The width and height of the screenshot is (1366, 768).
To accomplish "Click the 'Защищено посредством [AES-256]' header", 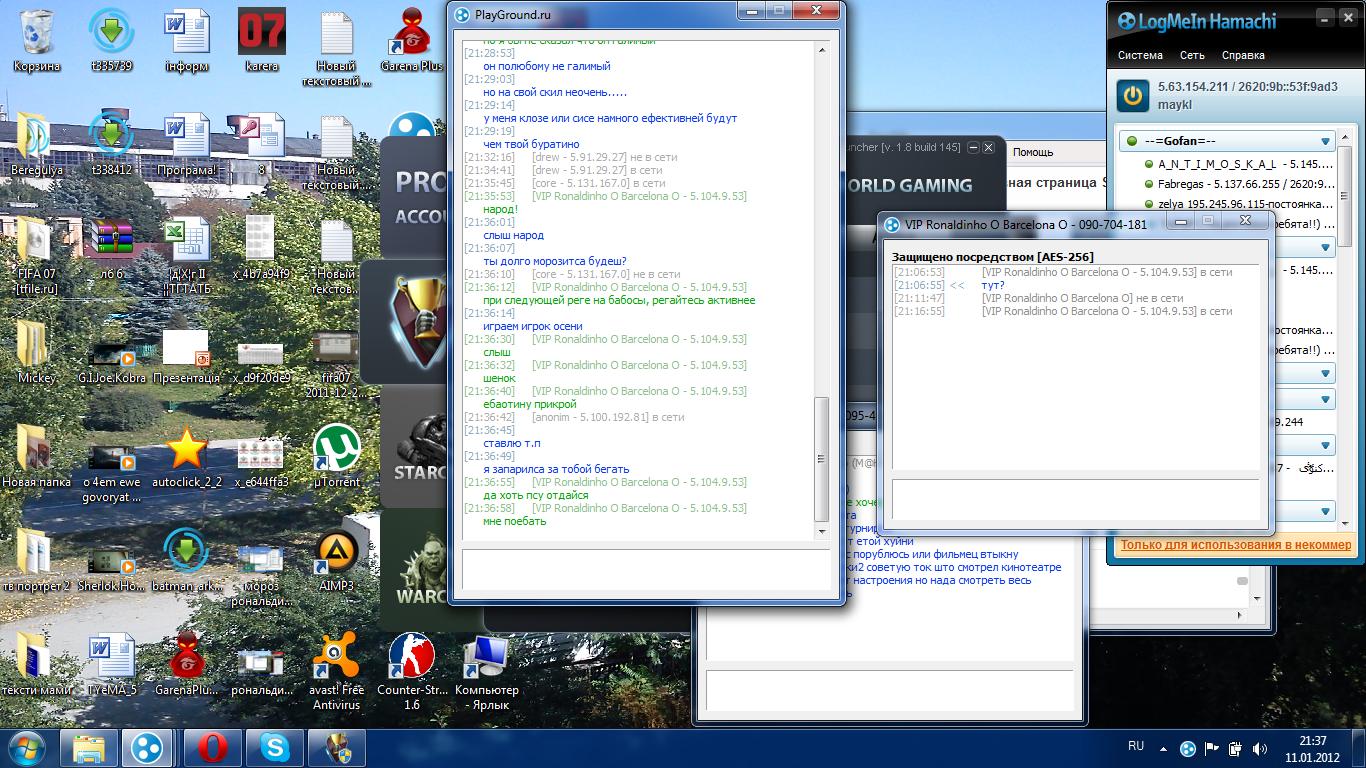I will (x=992, y=257).
